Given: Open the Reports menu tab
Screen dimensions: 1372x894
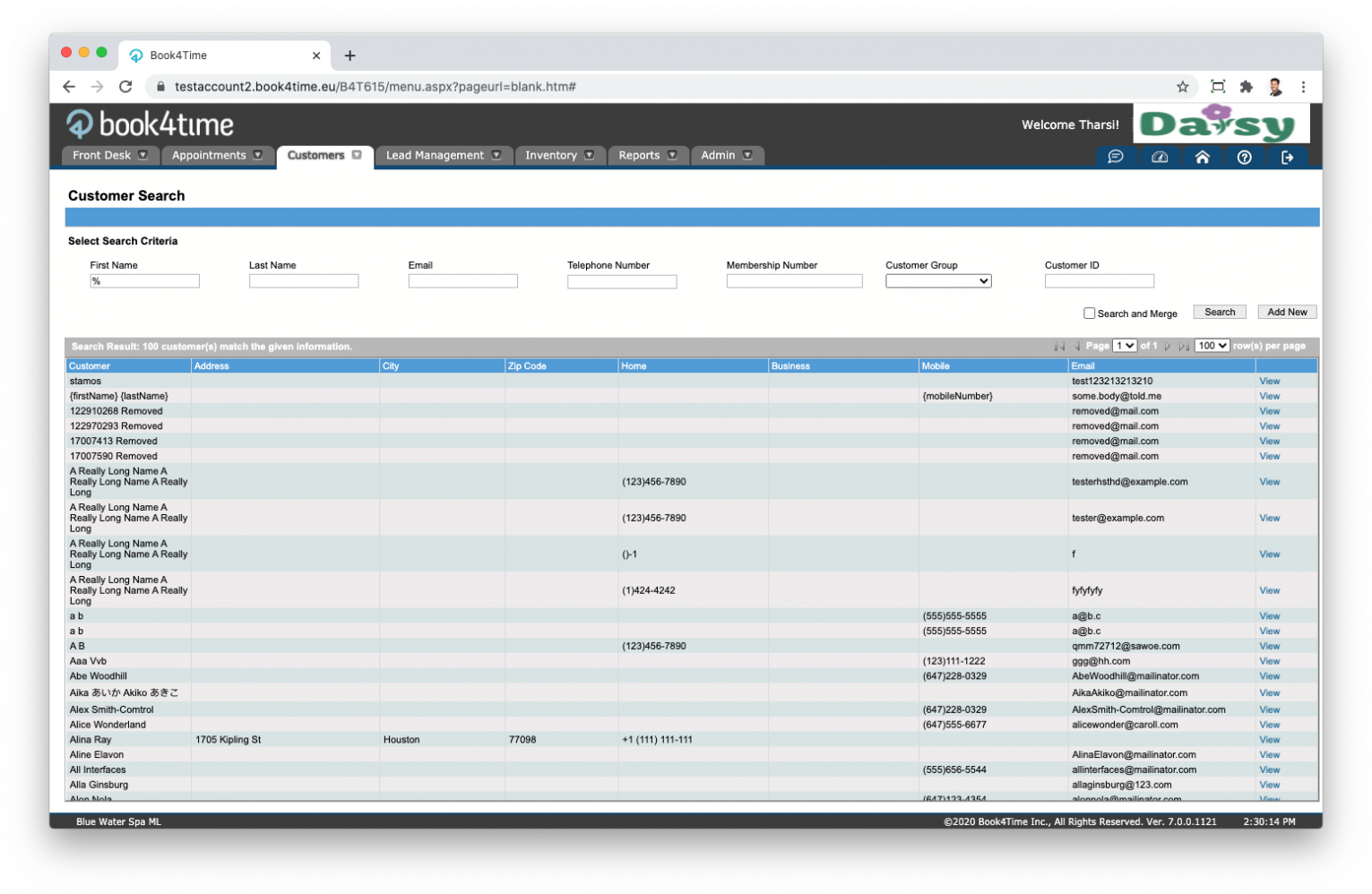Looking at the screenshot, I should click(x=647, y=155).
